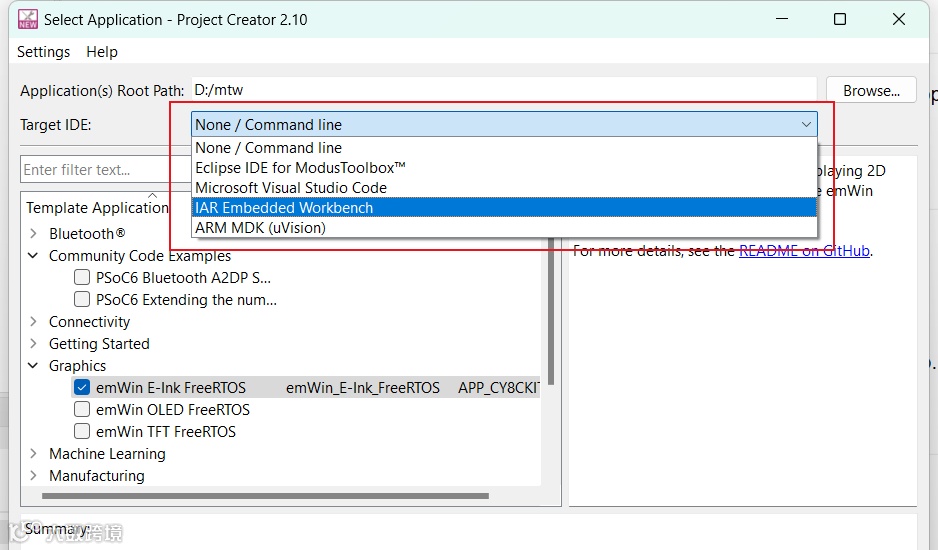Click the vertical scrollbar of template list
Image resolution: width=938 pixels, height=550 pixels.
(550, 311)
